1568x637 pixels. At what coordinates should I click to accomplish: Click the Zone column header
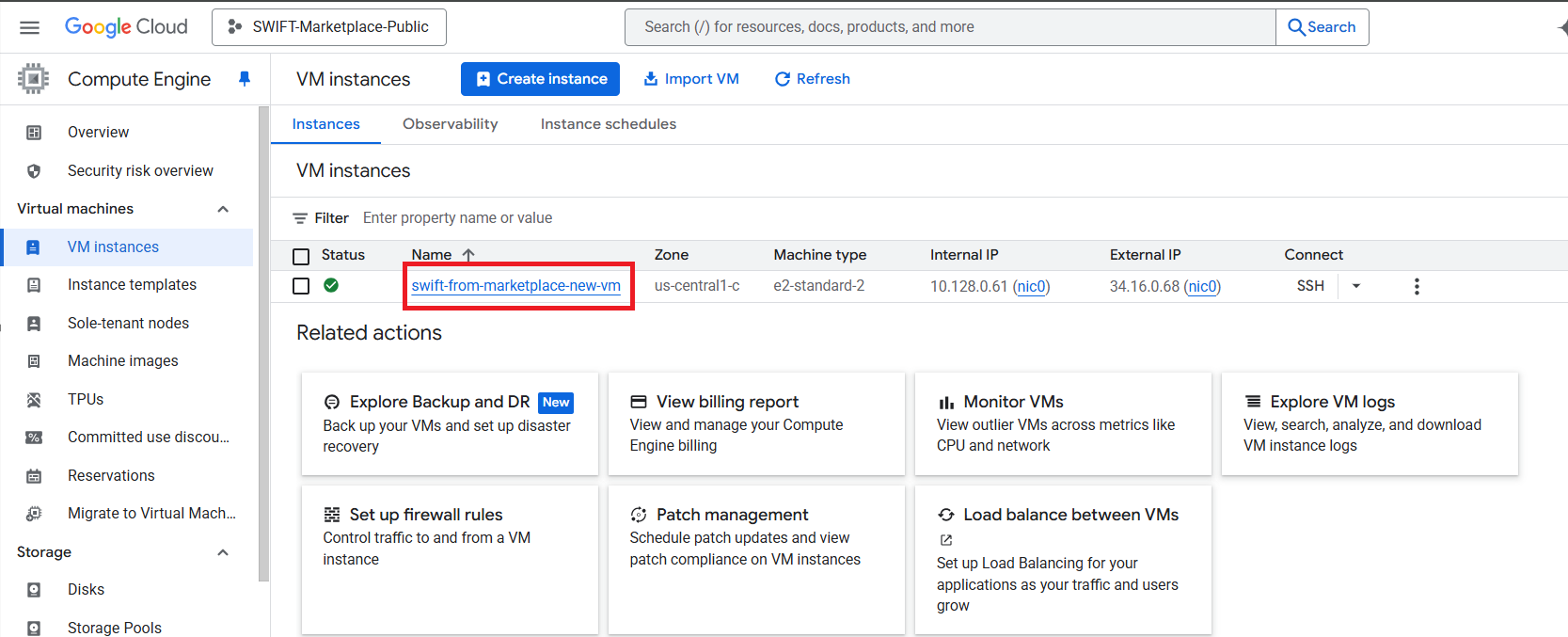672,255
